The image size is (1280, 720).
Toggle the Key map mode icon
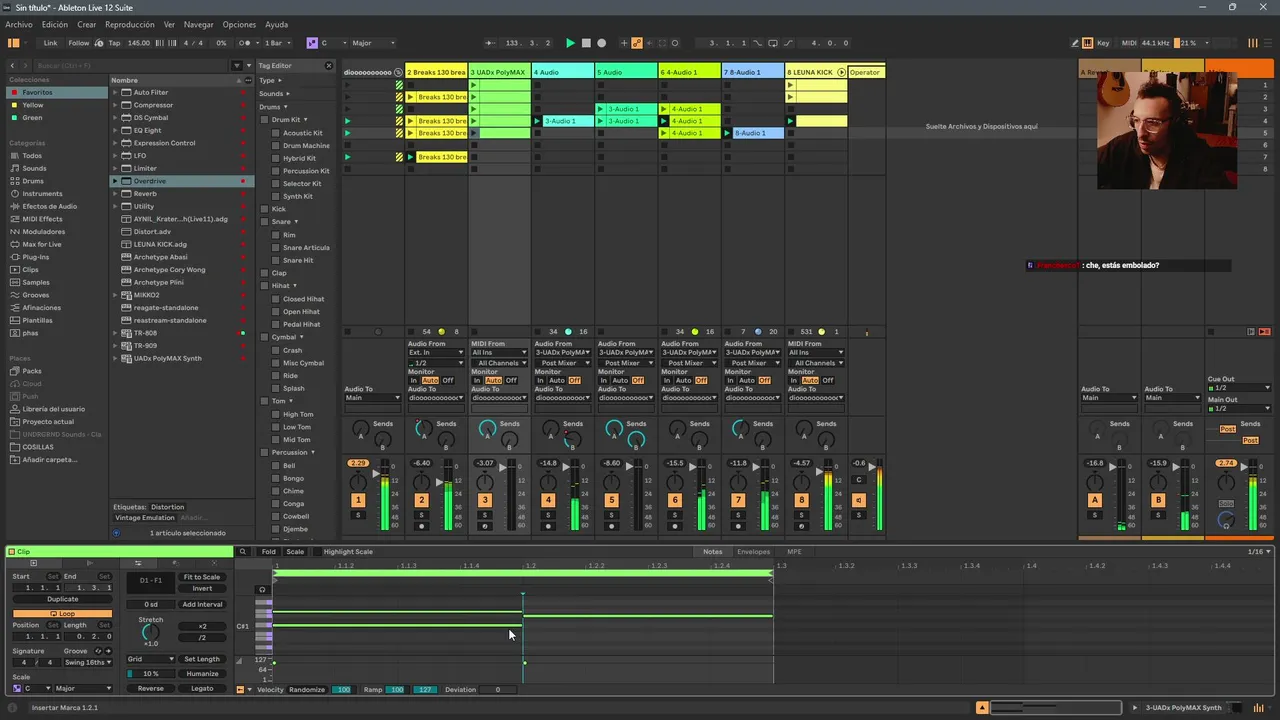[1103, 43]
